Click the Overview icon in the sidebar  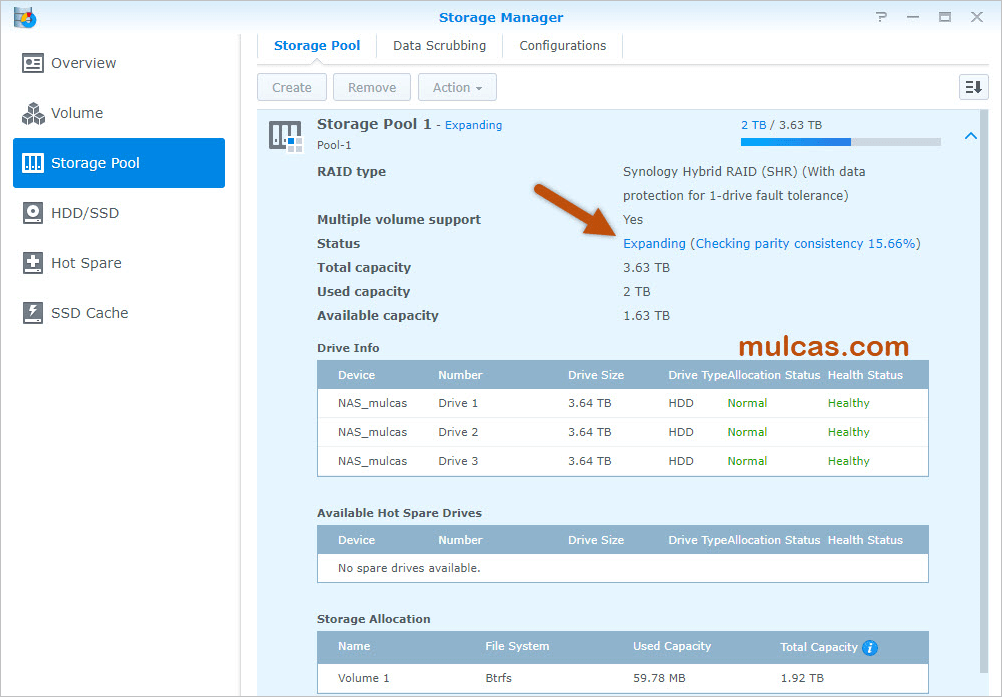pyautogui.click(x=33, y=63)
